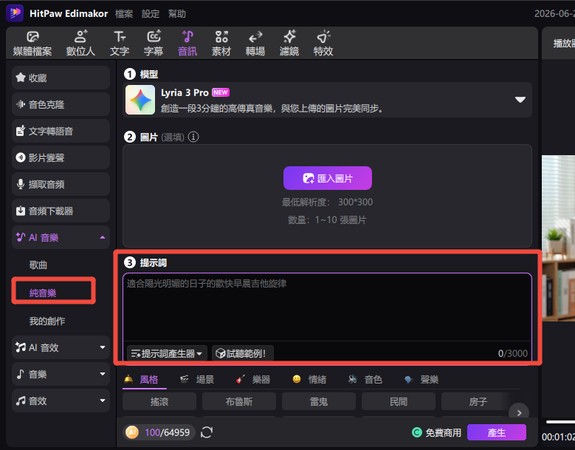Open the 轉場 transitions panel
This screenshot has height=450, width=575.
pyautogui.click(x=255, y=43)
